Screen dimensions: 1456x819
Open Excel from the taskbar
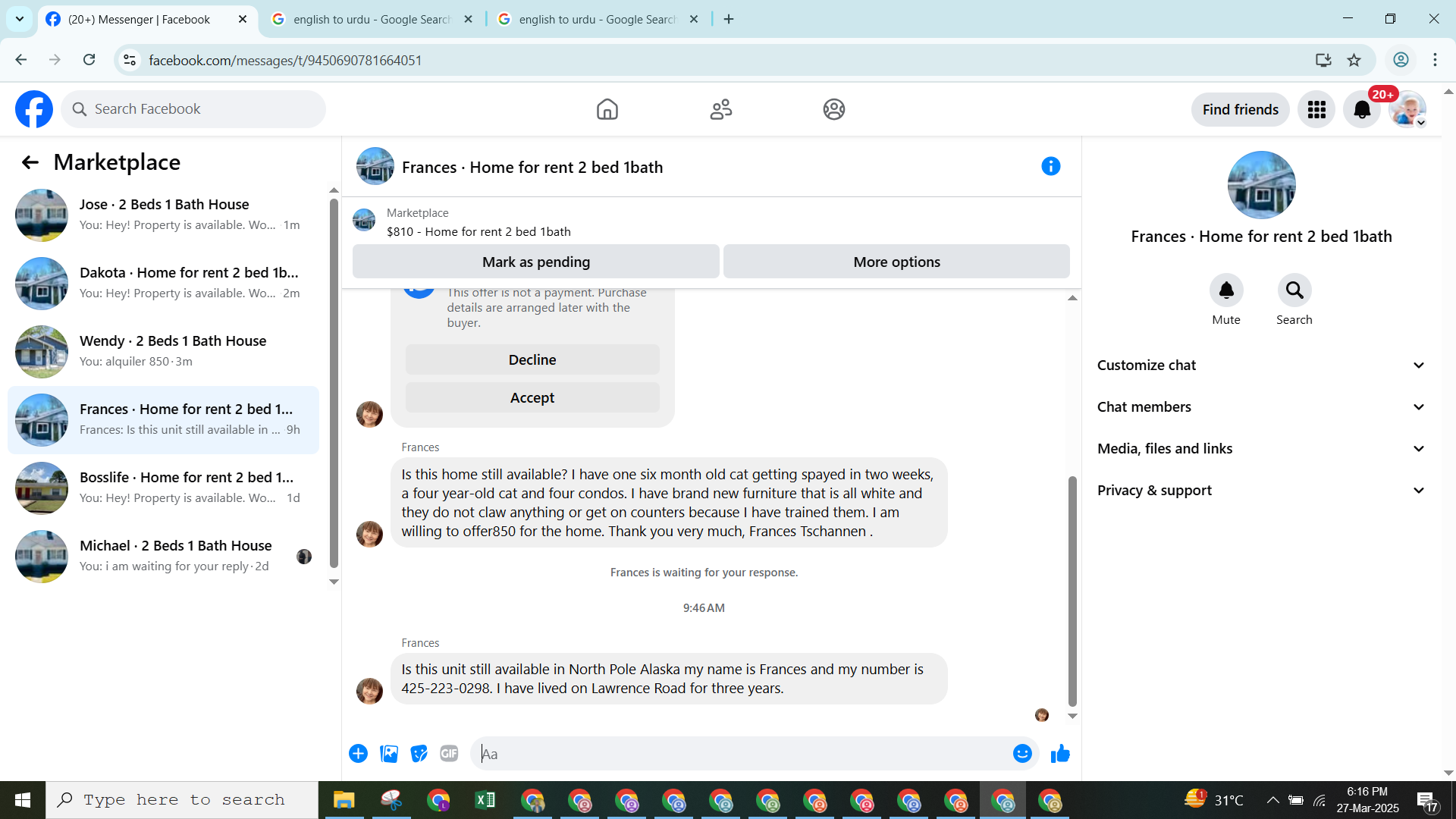[485, 801]
